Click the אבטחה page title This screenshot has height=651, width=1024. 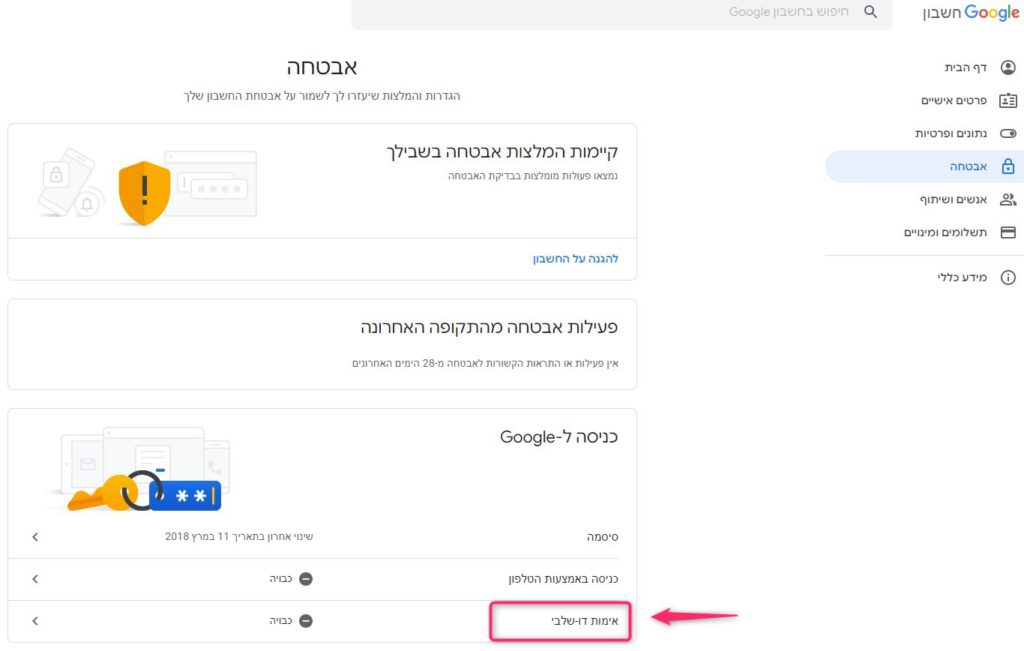tap(322, 67)
